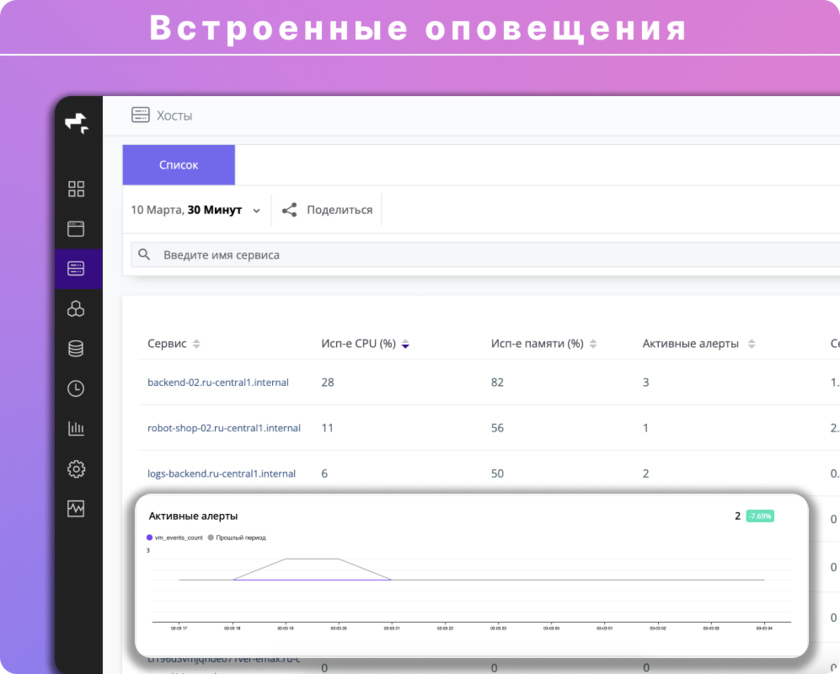Select the highlighted hosts server icon in sidebar
The image size is (840, 674).
point(76,269)
